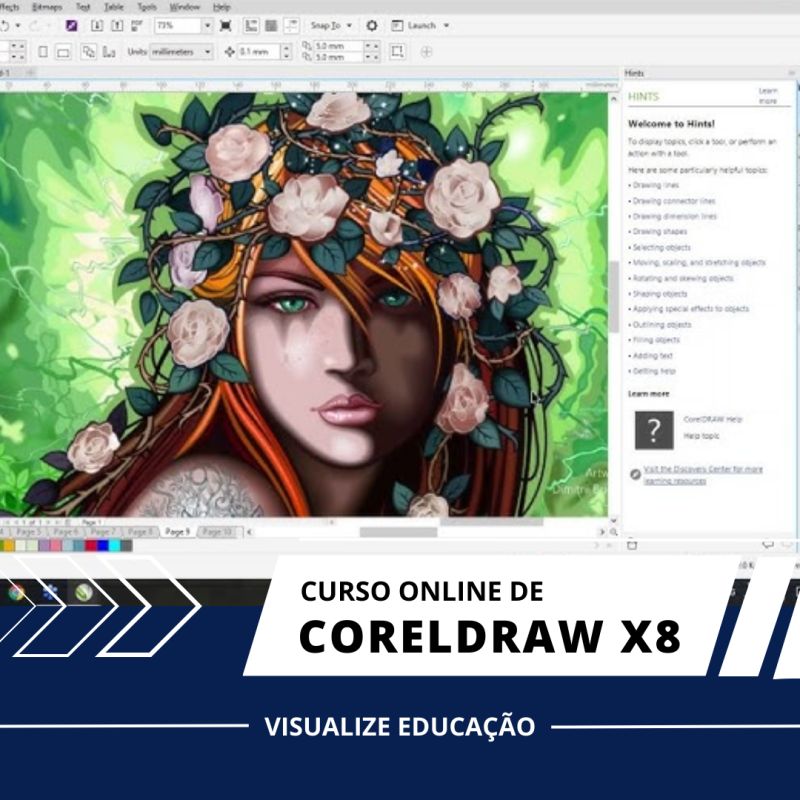Viewport: 800px width, 800px height.
Task: Select the blue color swatch in palette
Action: click(x=103, y=545)
